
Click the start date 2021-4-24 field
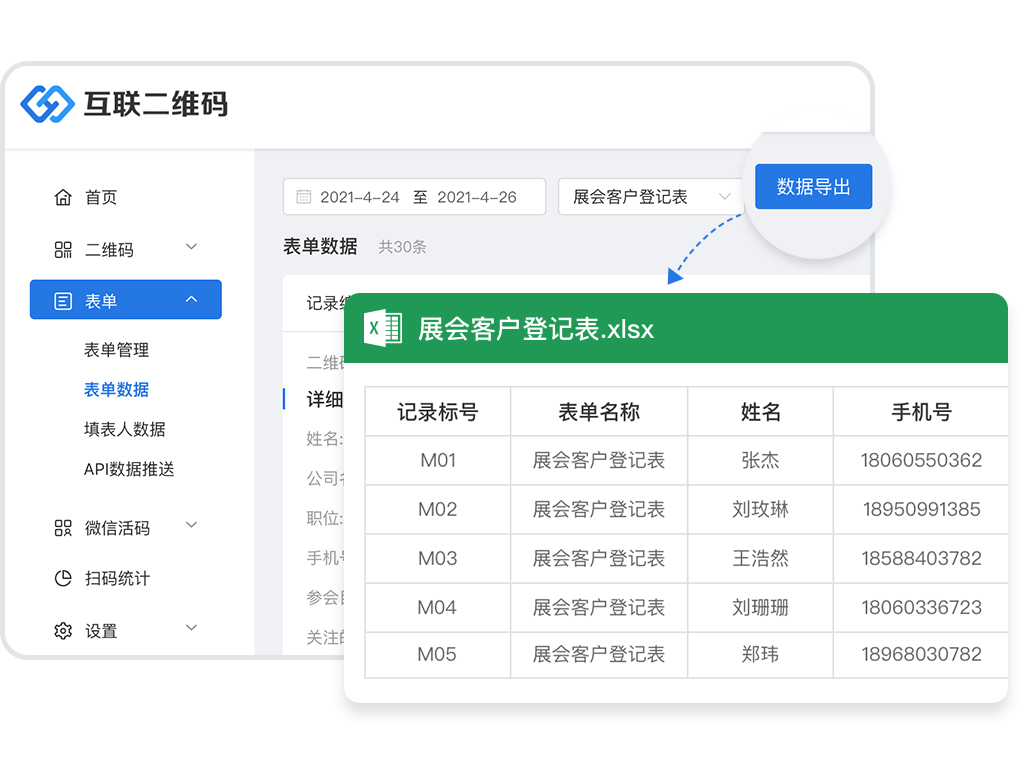point(360,197)
